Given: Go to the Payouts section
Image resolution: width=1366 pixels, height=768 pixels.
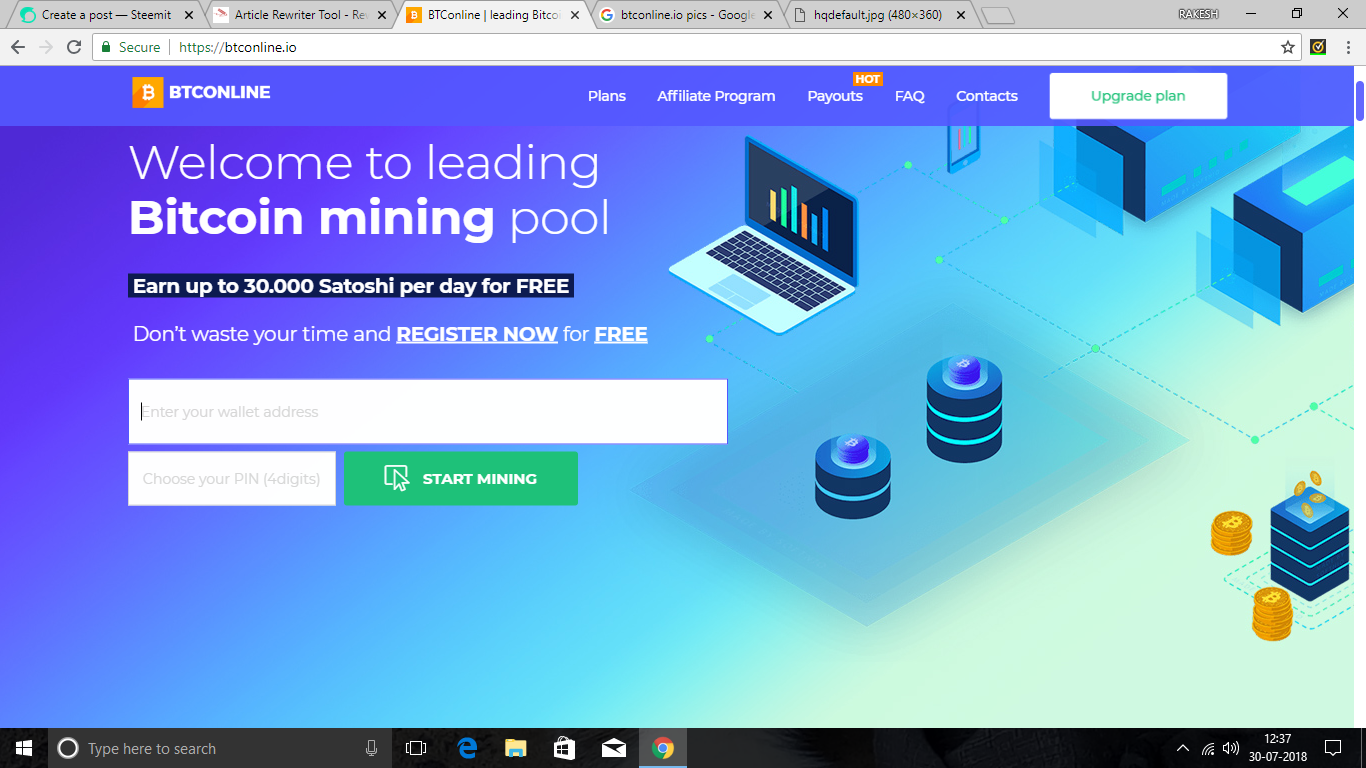Looking at the screenshot, I should click(x=835, y=96).
